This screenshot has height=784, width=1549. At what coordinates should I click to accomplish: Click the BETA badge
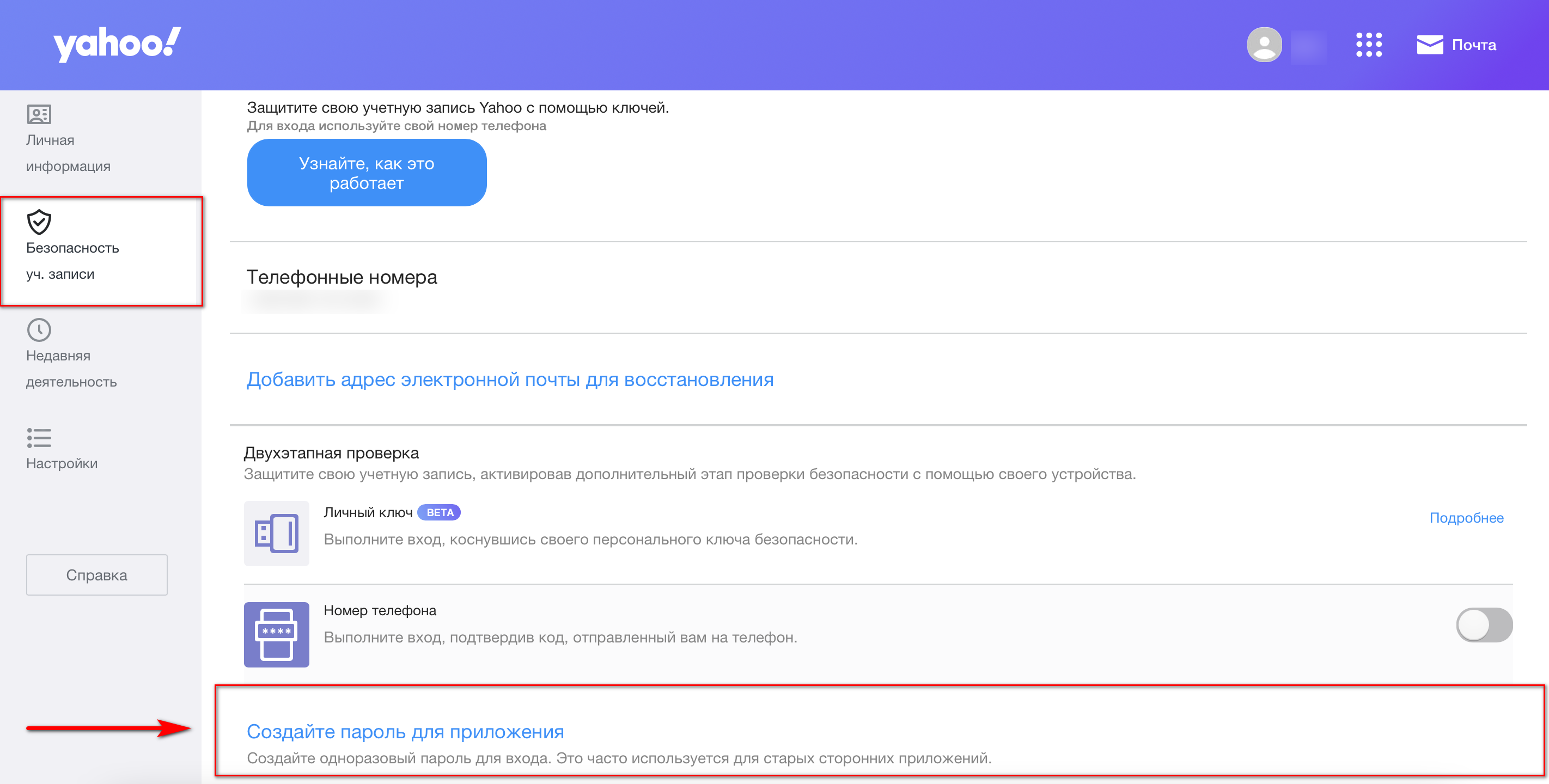440,512
